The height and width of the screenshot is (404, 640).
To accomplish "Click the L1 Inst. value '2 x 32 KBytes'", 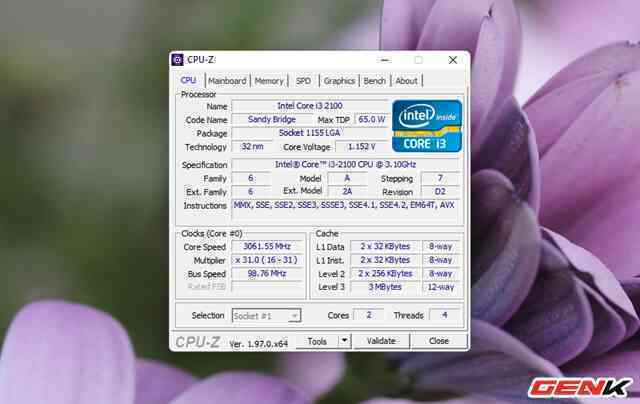I will (385, 260).
